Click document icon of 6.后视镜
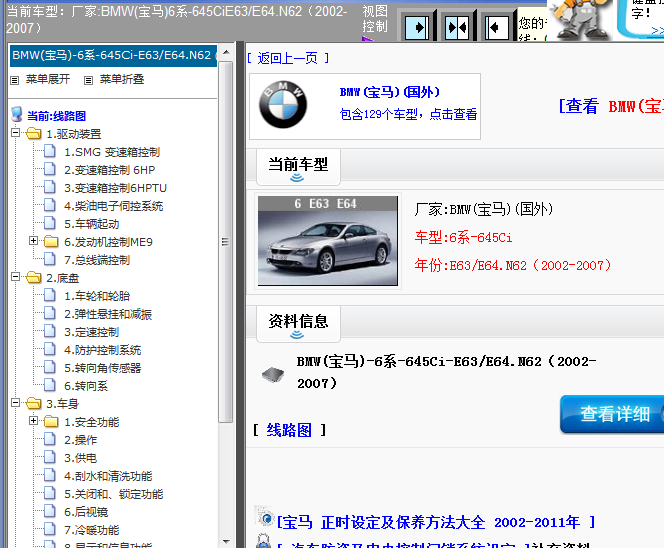The width and height of the screenshot is (664, 548). pos(50,511)
